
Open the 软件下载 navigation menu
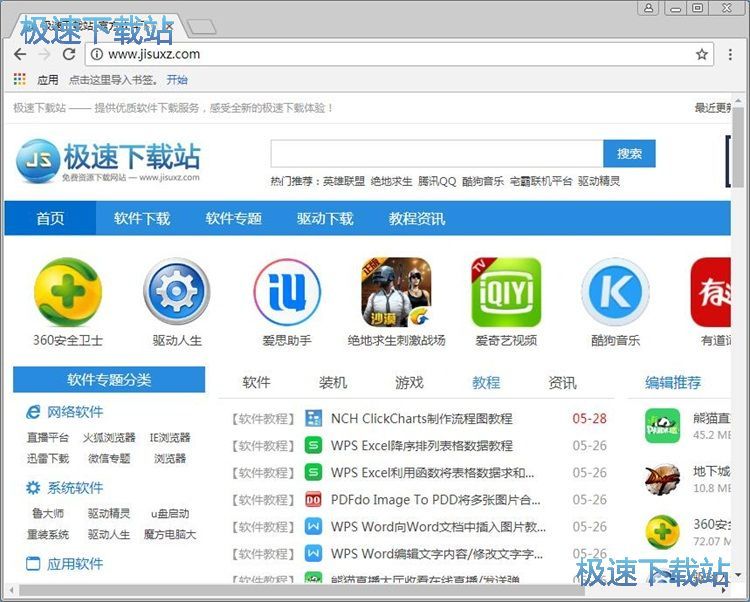click(142, 218)
